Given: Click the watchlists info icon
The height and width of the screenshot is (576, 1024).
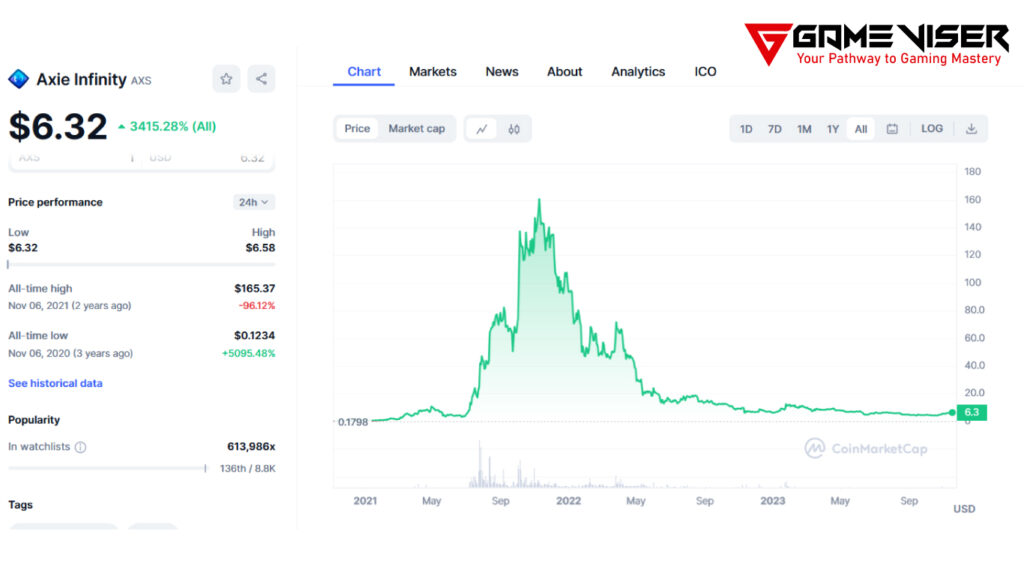Looking at the screenshot, I should 80,447.
